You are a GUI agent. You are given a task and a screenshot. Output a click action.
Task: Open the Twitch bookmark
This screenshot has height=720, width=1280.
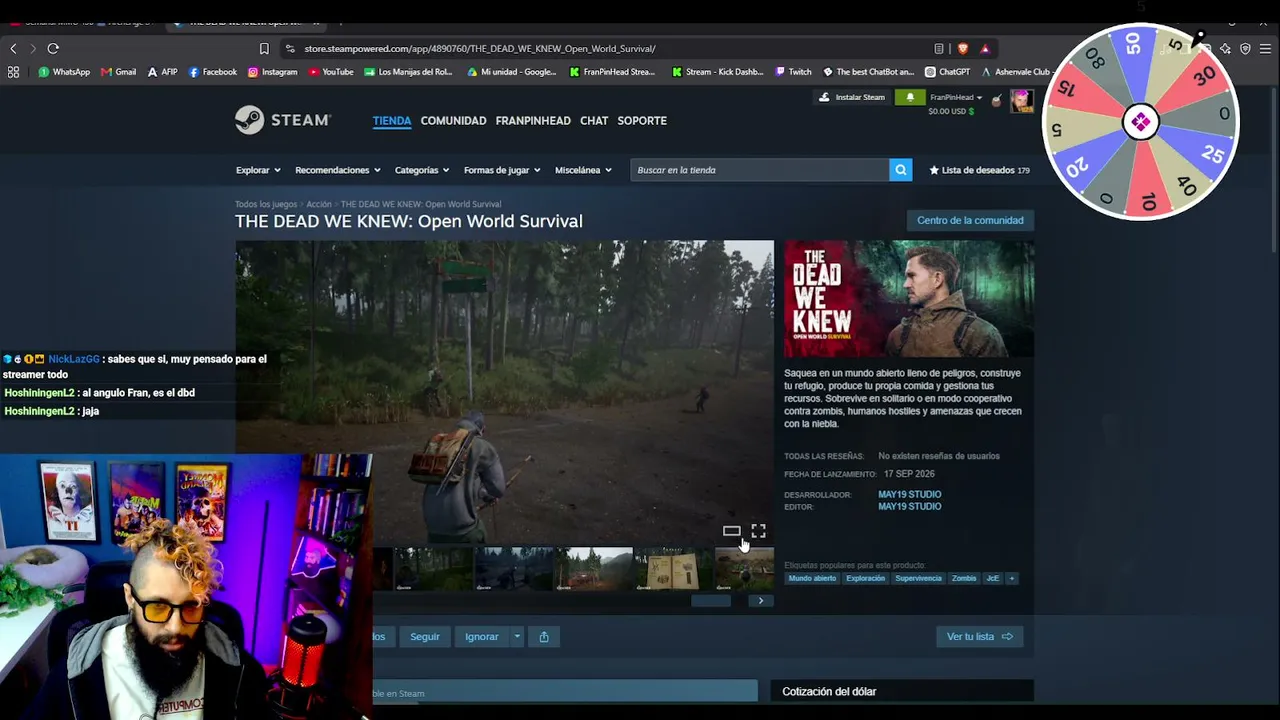click(x=794, y=72)
